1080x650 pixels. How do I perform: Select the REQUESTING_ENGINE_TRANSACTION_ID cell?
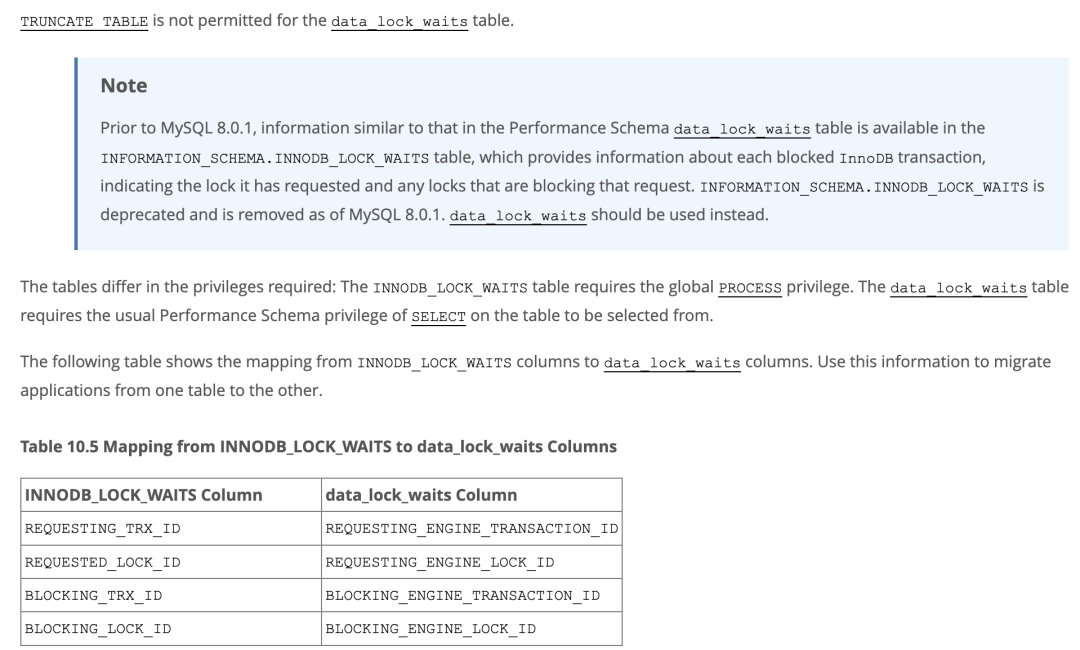471,528
